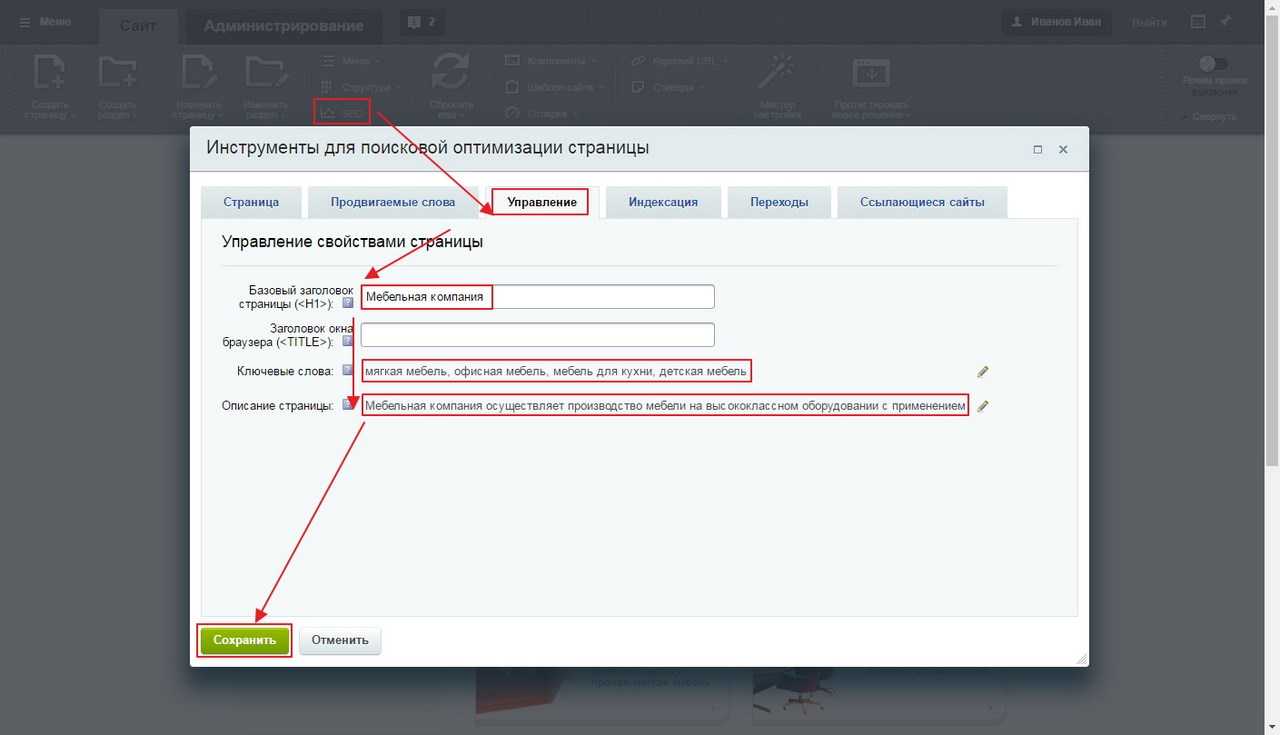Click the help icon beside H1 heading label
1280x735 pixels.
coord(347,303)
